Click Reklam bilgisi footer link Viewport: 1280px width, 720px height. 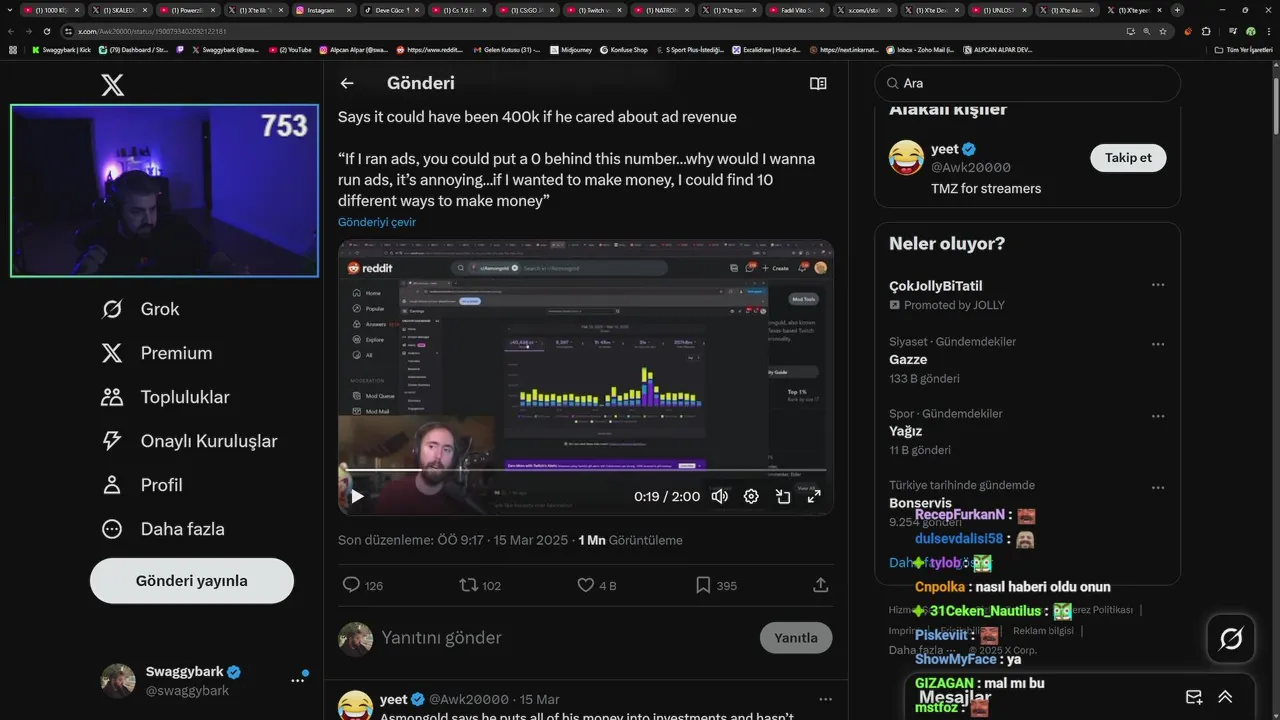point(1043,630)
